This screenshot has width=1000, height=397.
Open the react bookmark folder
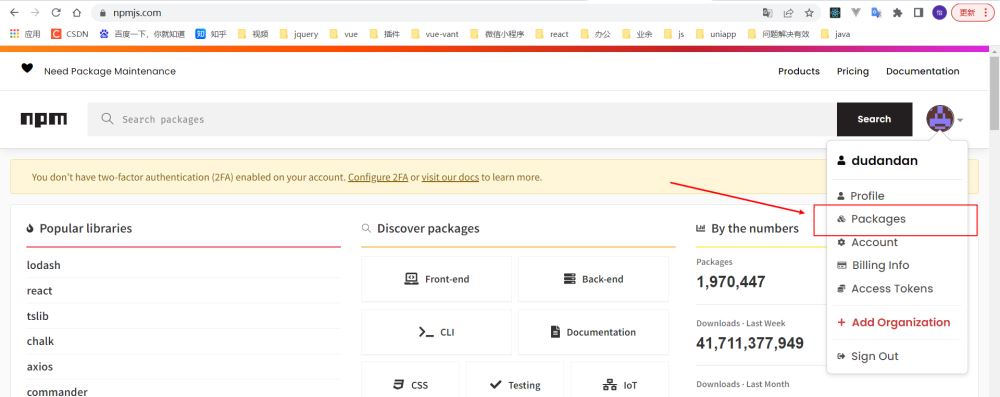coord(552,34)
